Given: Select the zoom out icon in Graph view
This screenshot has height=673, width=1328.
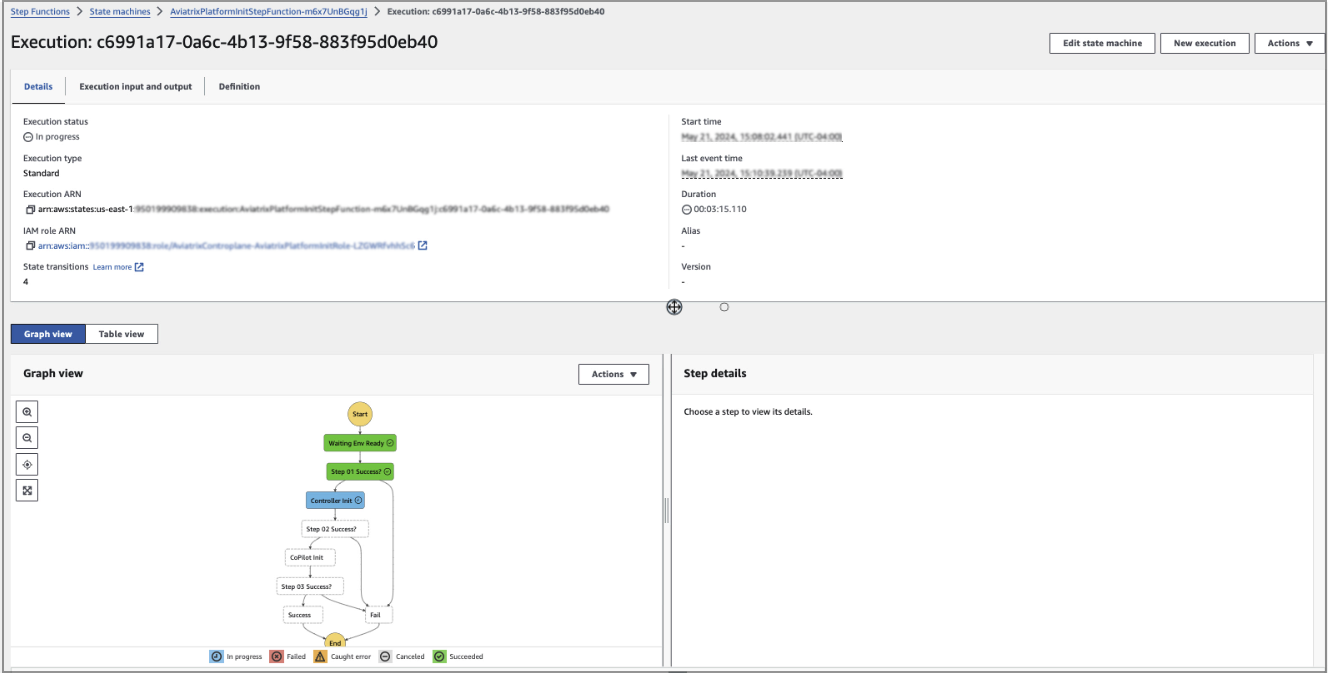Looking at the screenshot, I should [x=27, y=437].
